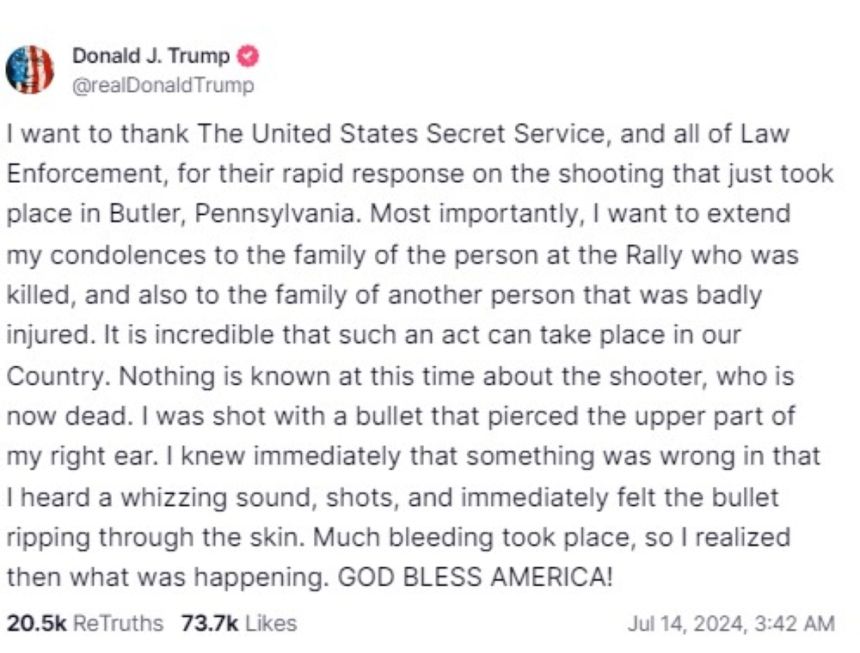Click the 3:42 AM time text
This screenshot has height=653, width=860.
[x=795, y=624]
